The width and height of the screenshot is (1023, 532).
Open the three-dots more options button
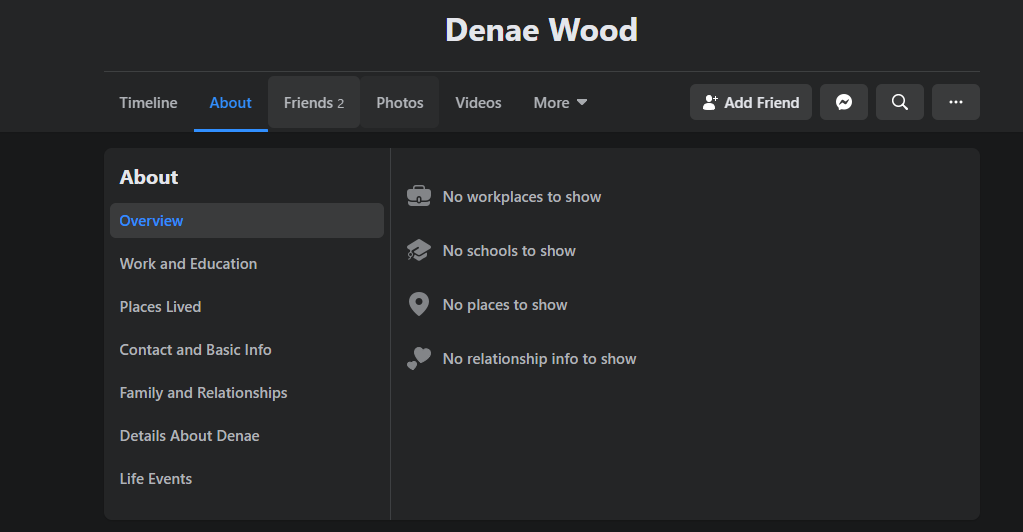(956, 102)
